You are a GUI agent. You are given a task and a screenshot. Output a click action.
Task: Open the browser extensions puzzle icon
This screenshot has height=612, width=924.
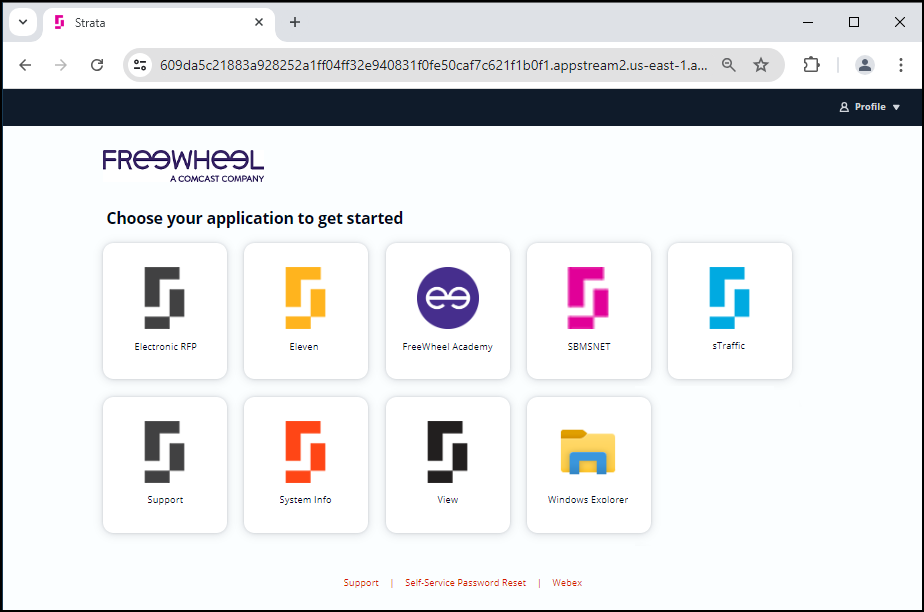pyautogui.click(x=812, y=65)
